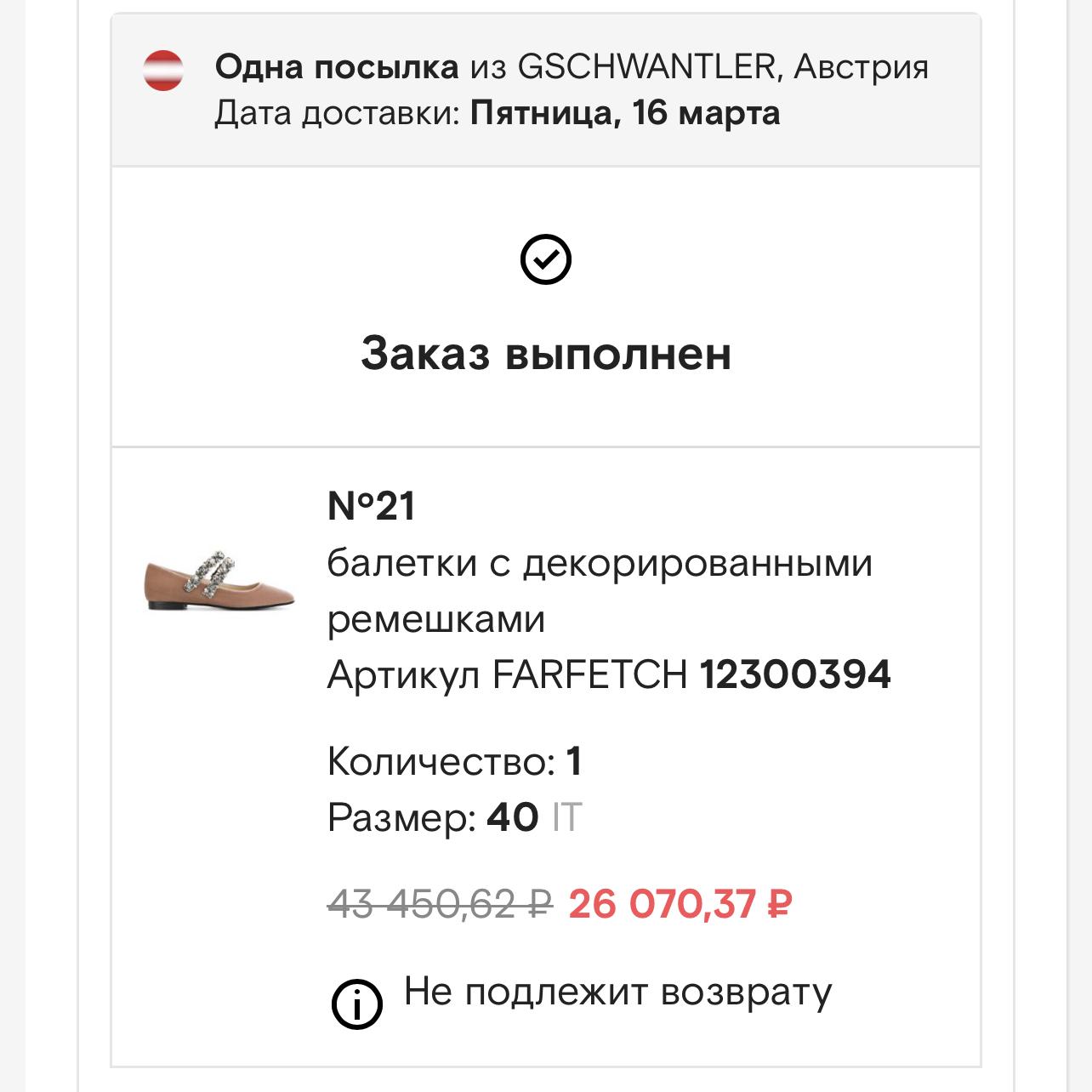
Task: Click delivery date 'Пятница, 16 марта'
Action: pos(625,113)
